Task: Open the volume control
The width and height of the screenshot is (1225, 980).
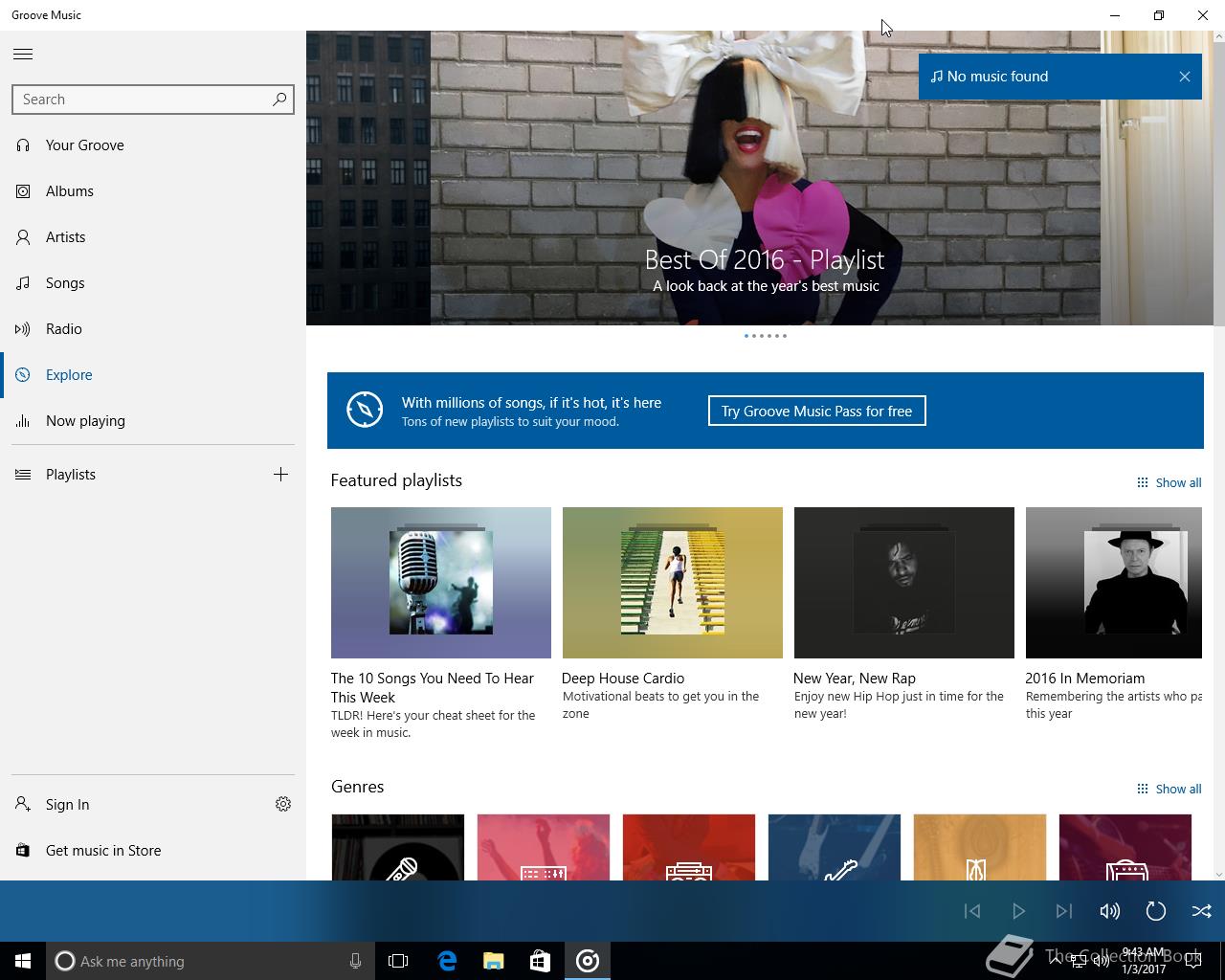Action: pyautogui.click(x=1110, y=911)
